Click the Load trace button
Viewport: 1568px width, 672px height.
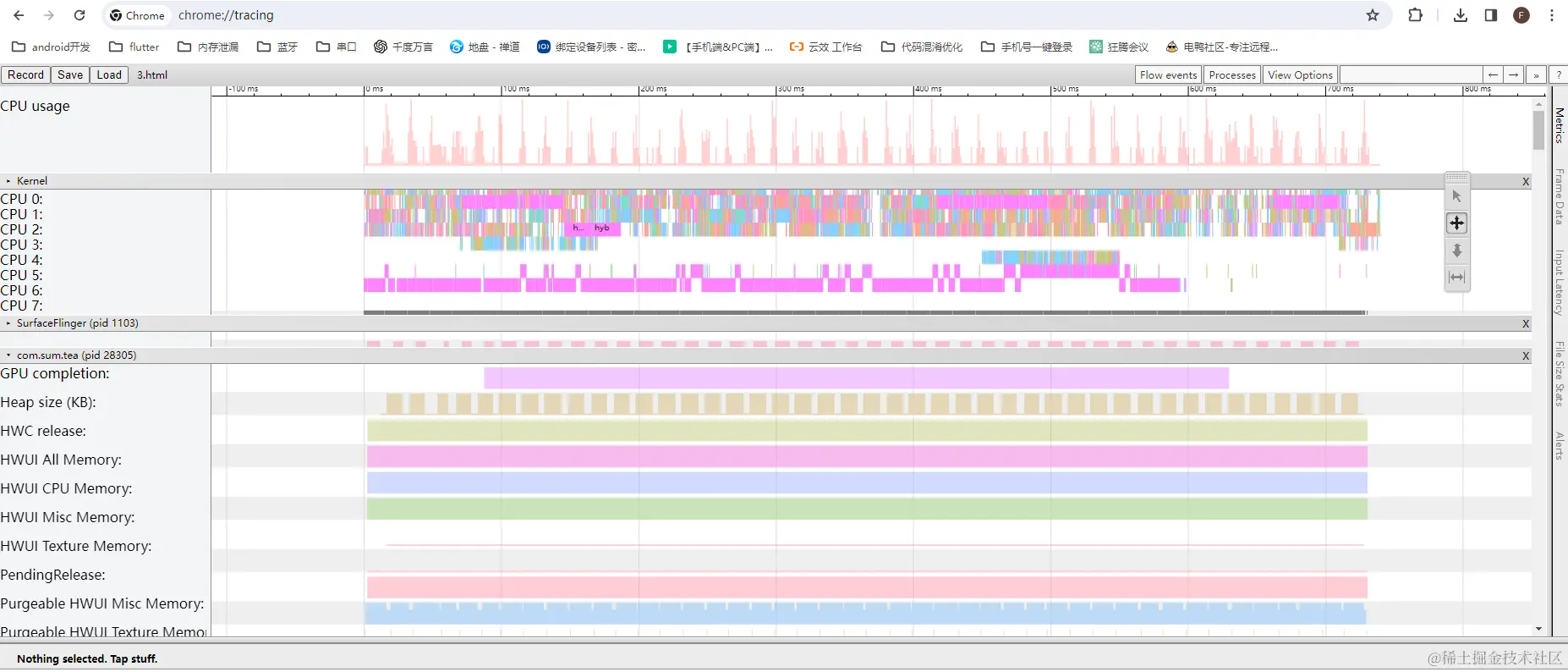(x=109, y=74)
